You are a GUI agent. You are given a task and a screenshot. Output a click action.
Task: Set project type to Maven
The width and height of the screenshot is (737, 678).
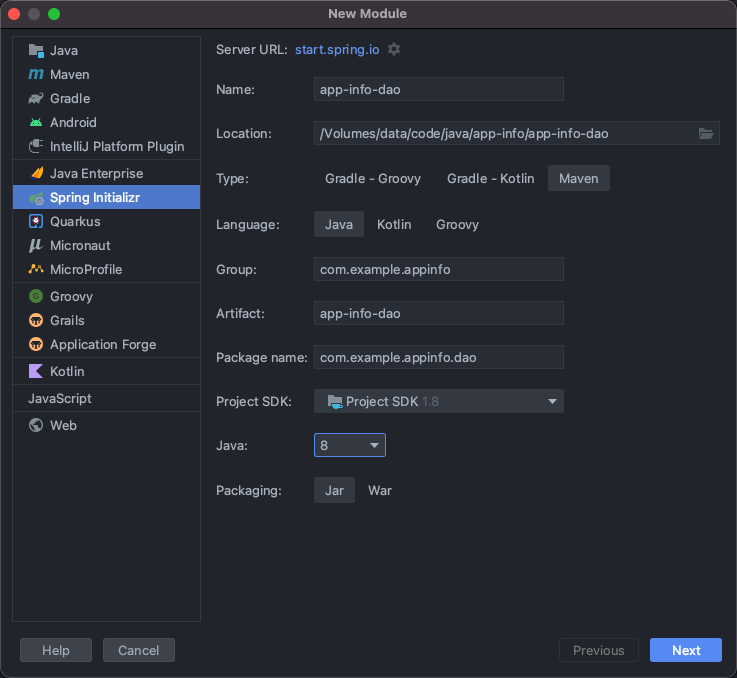tap(579, 178)
